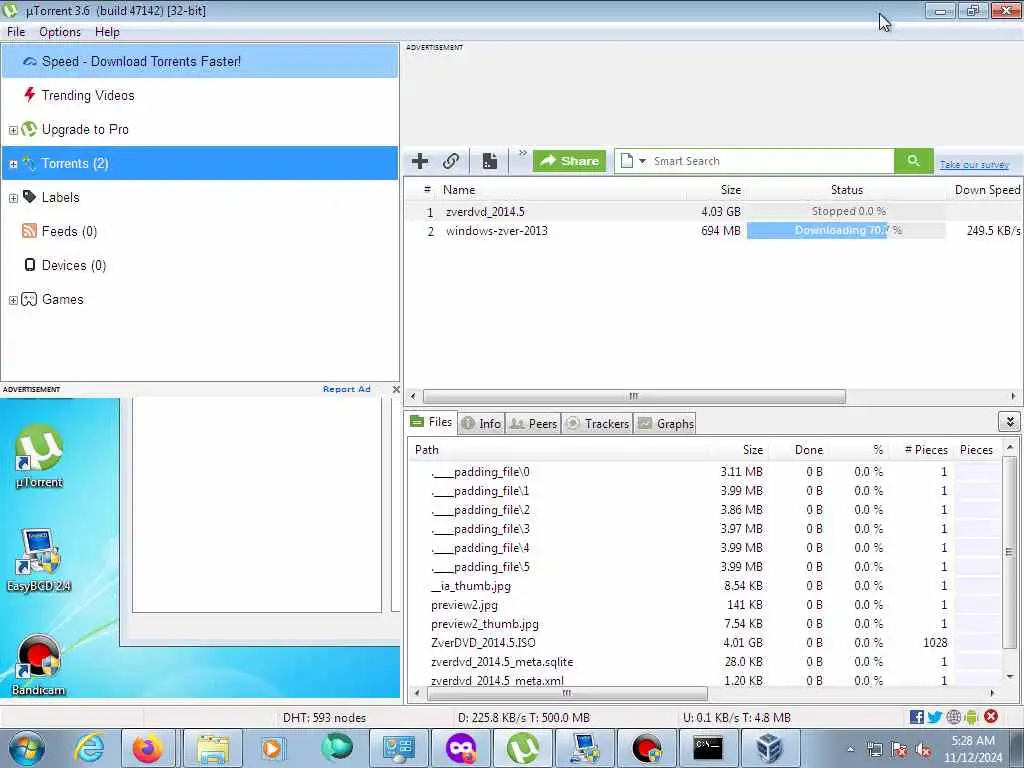
Task: Expand the Games tree node
Action: [13, 300]
